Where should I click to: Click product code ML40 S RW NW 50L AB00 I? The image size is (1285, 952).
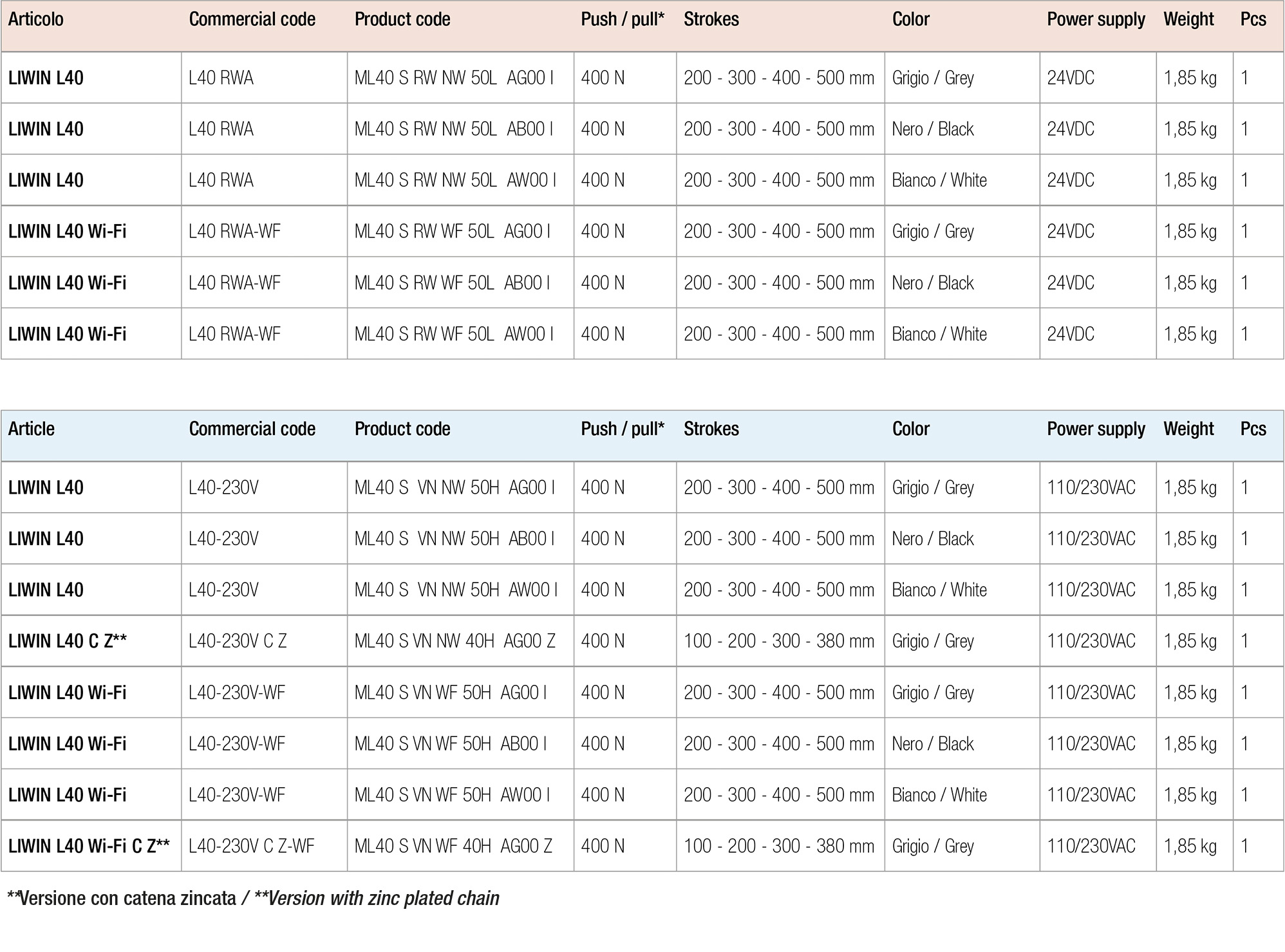[453, 129]
